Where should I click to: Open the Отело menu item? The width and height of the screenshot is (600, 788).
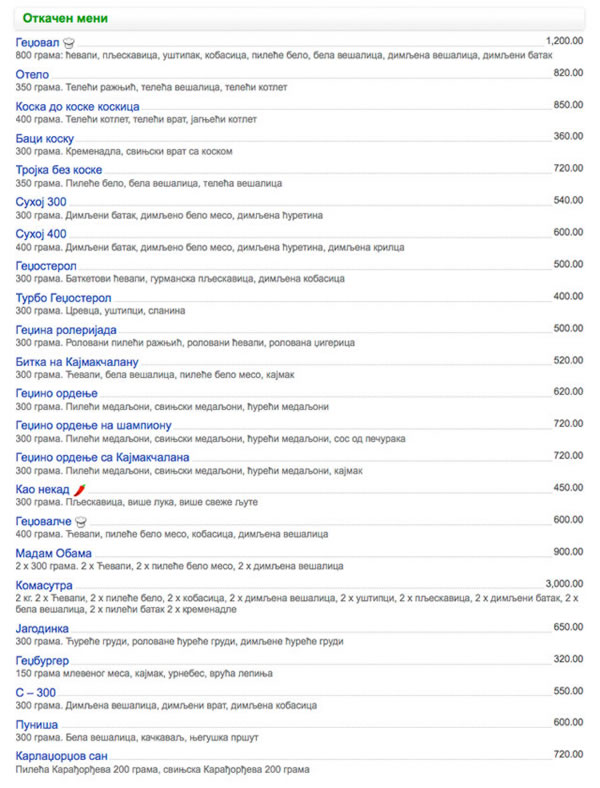coord(32,74)
